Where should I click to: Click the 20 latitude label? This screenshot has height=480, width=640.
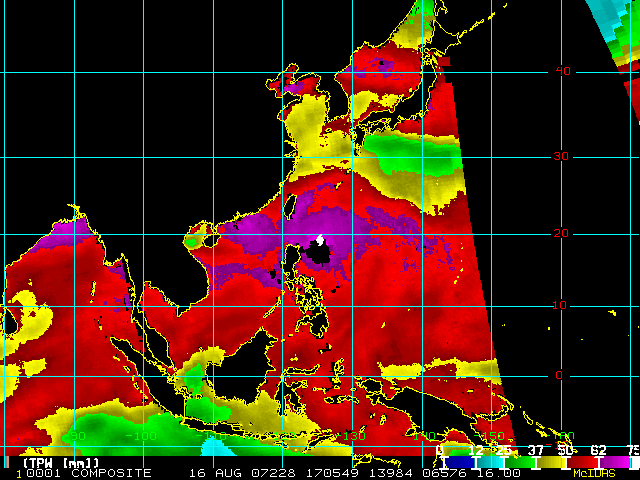[561, 233]
